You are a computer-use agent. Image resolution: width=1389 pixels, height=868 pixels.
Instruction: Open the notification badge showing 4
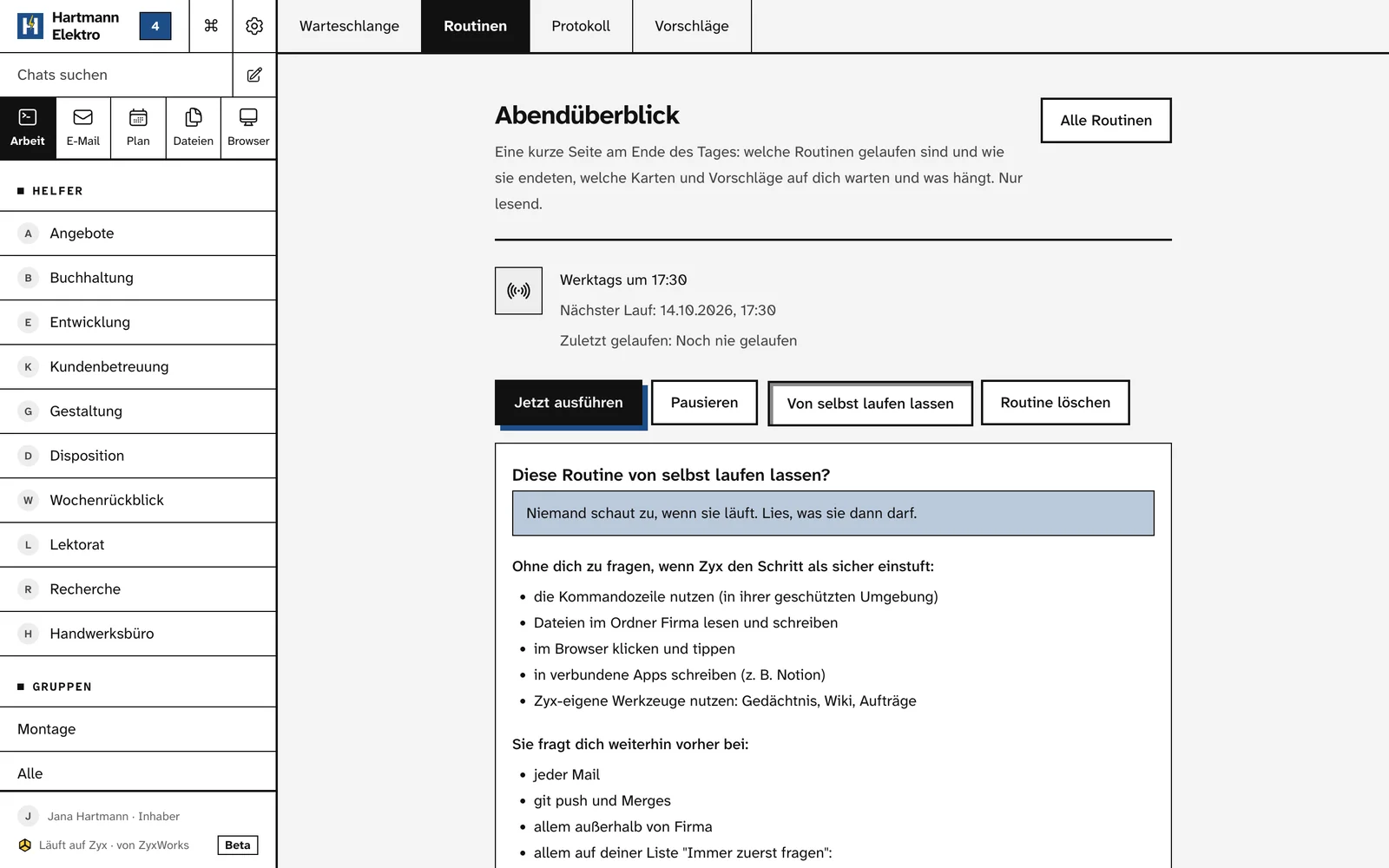[155, 26]
